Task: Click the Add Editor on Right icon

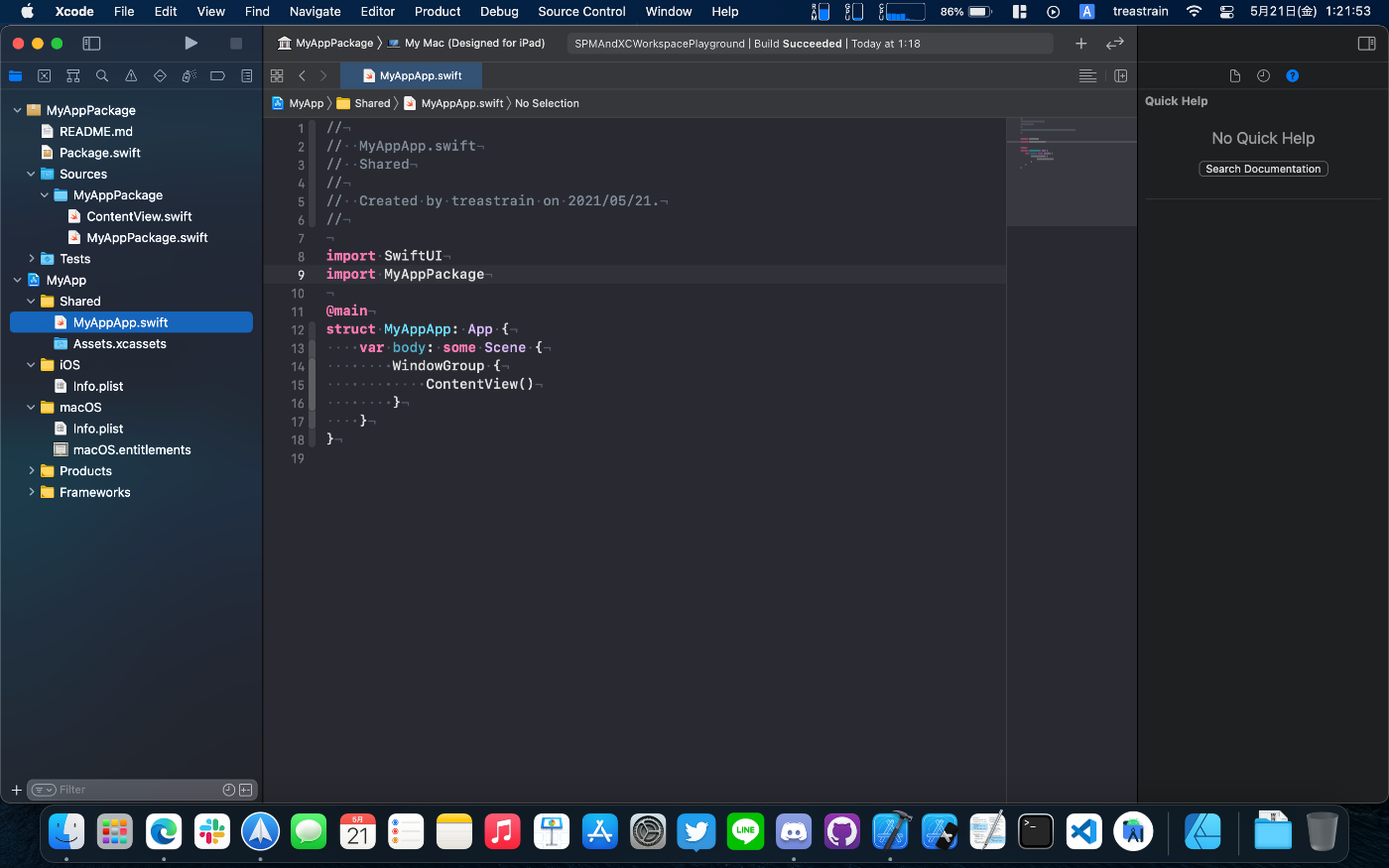Action: (x=1120, y=76)
